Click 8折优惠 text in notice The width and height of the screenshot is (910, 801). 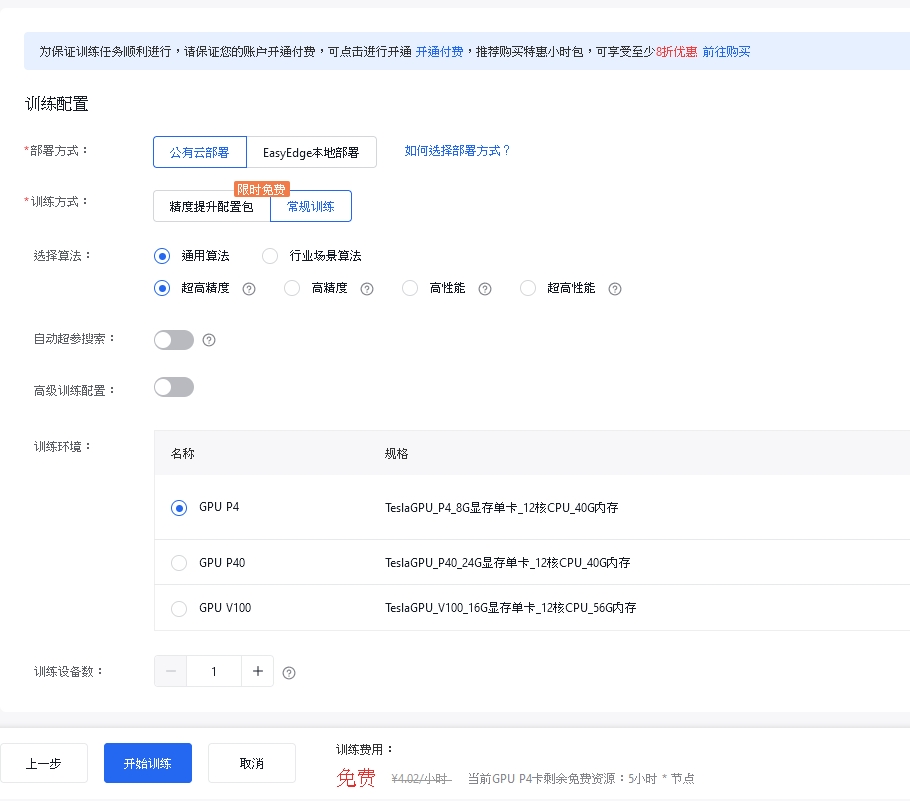676,52
